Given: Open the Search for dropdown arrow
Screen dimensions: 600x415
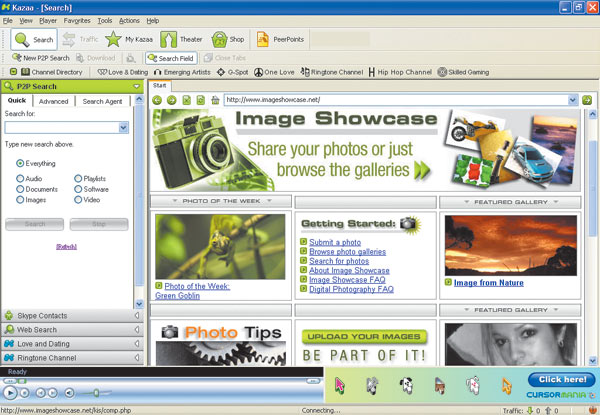Looking at the screenshot, I should point(122,128).
